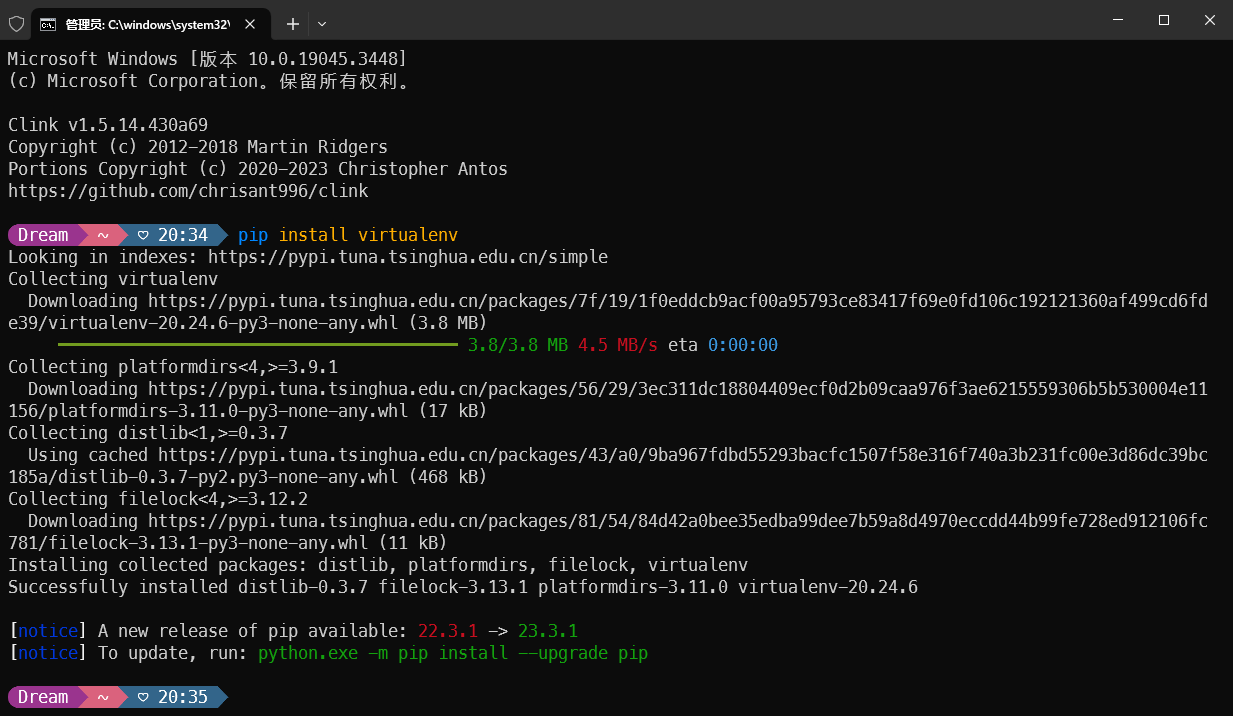Click the tilde directory segment of first prompt
Viewport: 1233px width, 716px height.
(103, 235)
